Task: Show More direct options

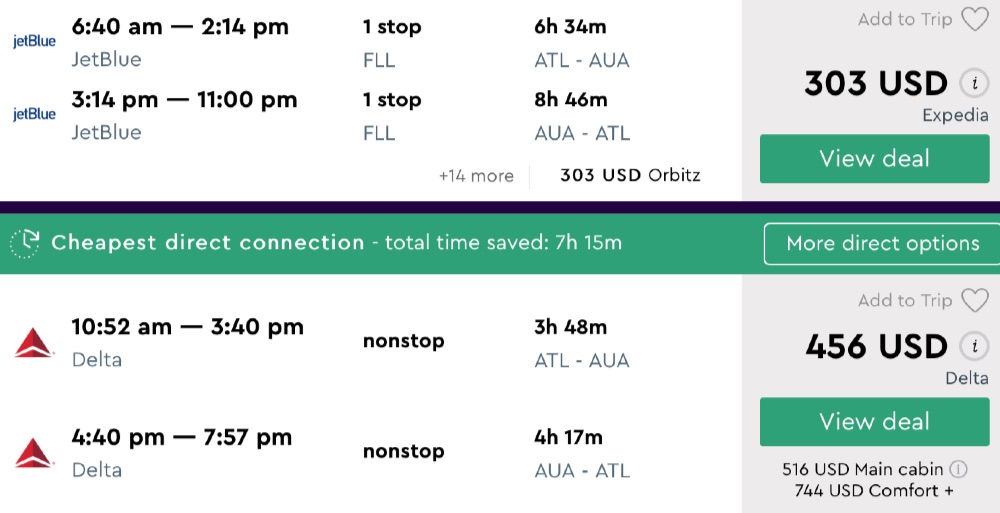Action: (x=882, y=244)
